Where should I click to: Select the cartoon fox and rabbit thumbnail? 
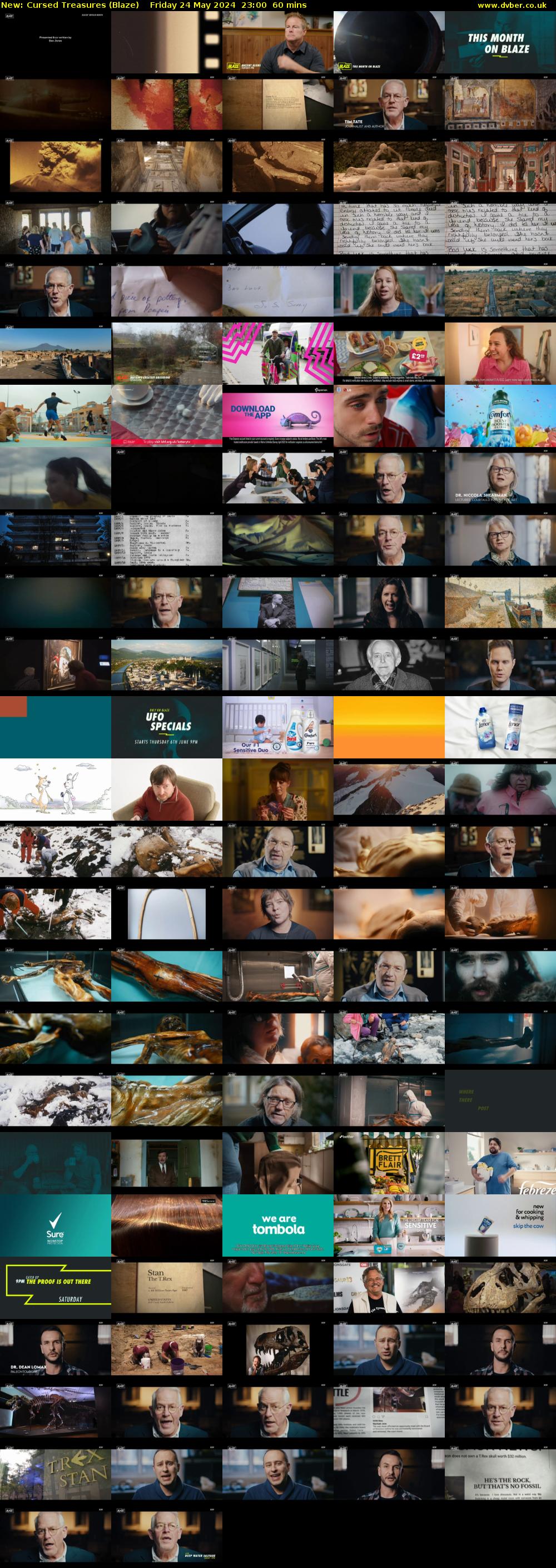click(56, 789)
